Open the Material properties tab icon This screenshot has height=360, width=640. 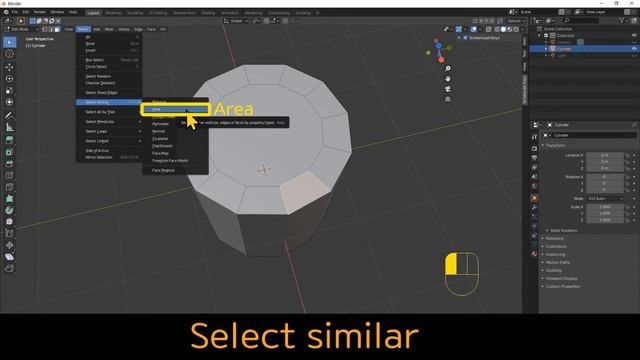click(x=534, y=253)
